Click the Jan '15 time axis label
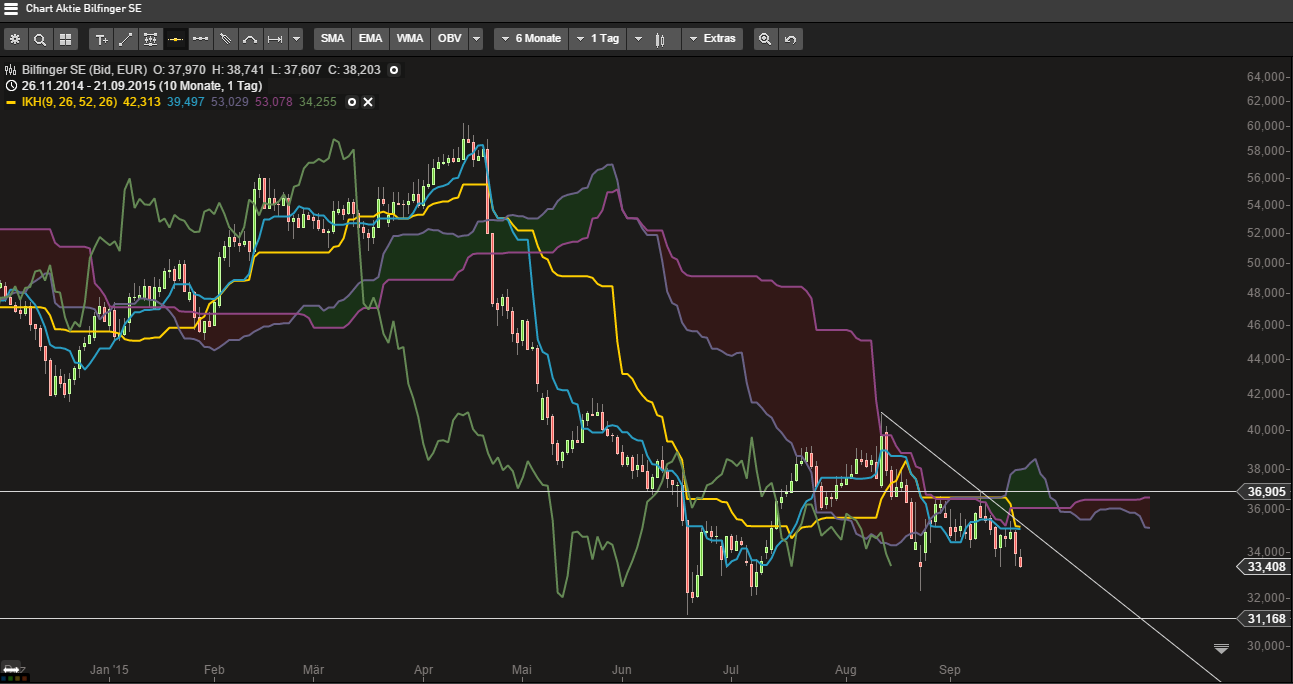Image resolution: width=1293 pixels, height=684 pixels. (109, 669)
